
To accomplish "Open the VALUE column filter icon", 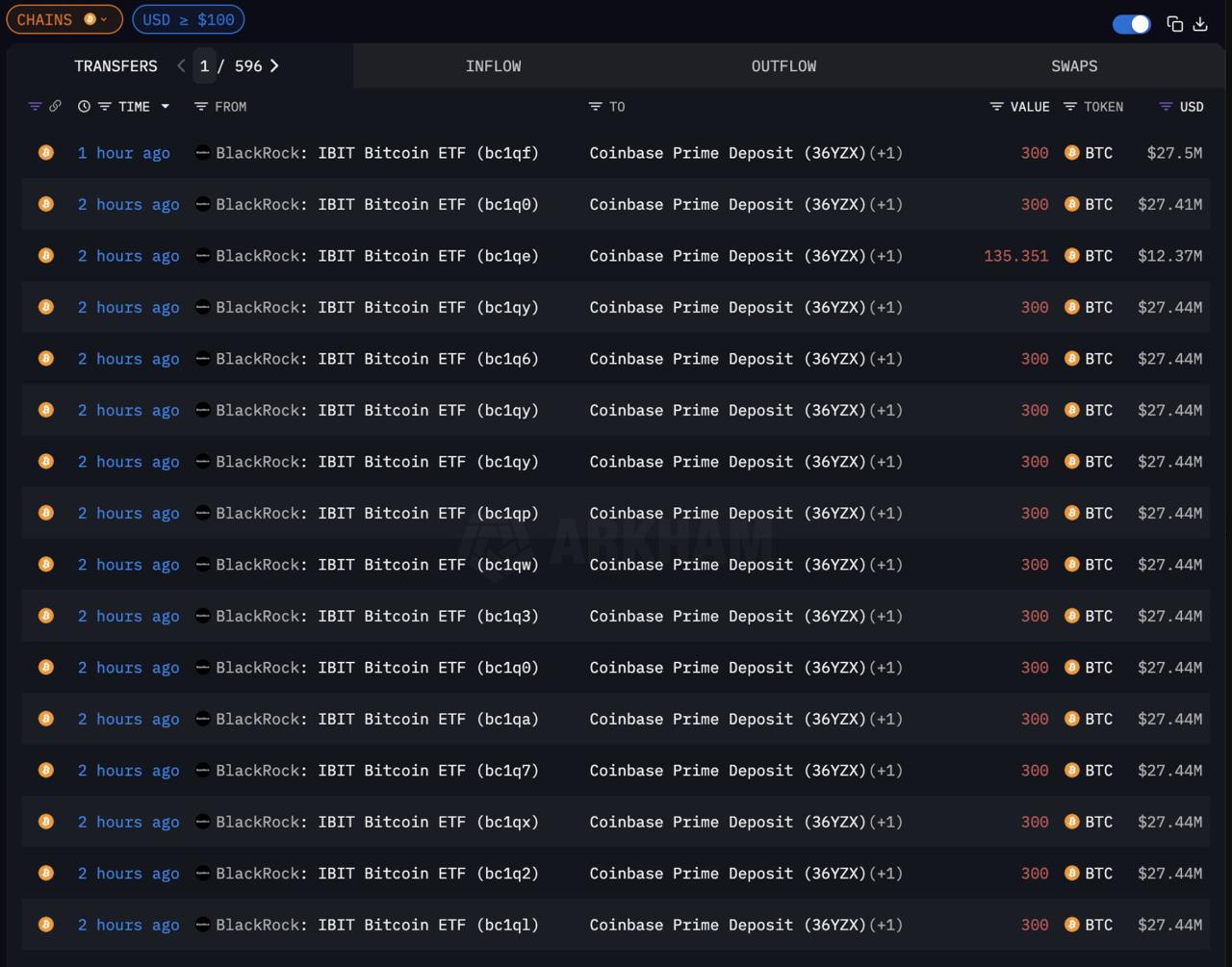I will (996, 107).
